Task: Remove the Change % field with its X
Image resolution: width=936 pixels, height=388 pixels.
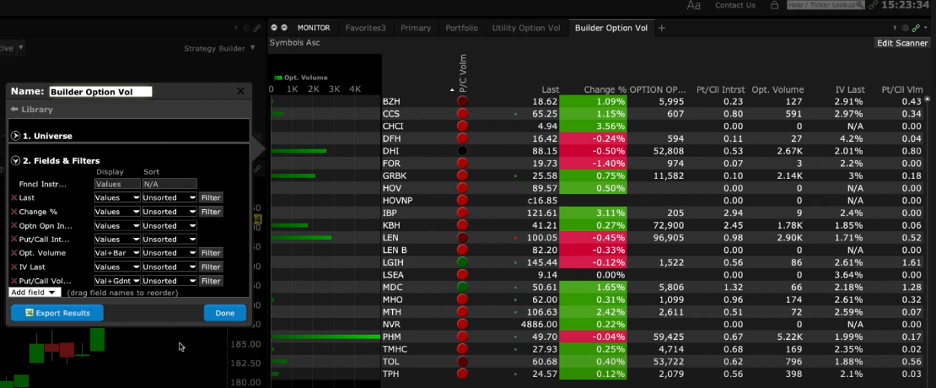Action: point(14,212)
